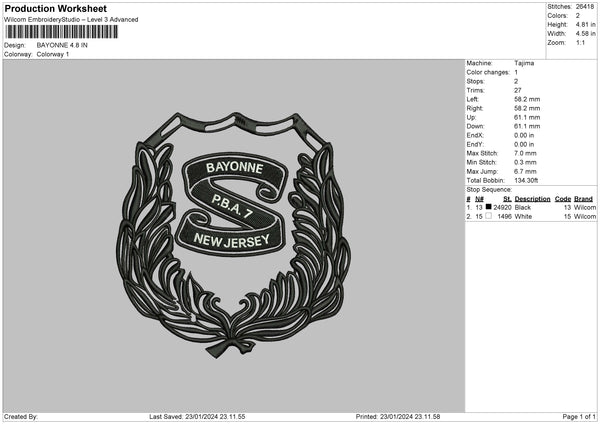Click the Max Stitch value 7.0 mm
The height and width of the screenshot is (424, 600).
pyautogui.click(x=525, y=153)
